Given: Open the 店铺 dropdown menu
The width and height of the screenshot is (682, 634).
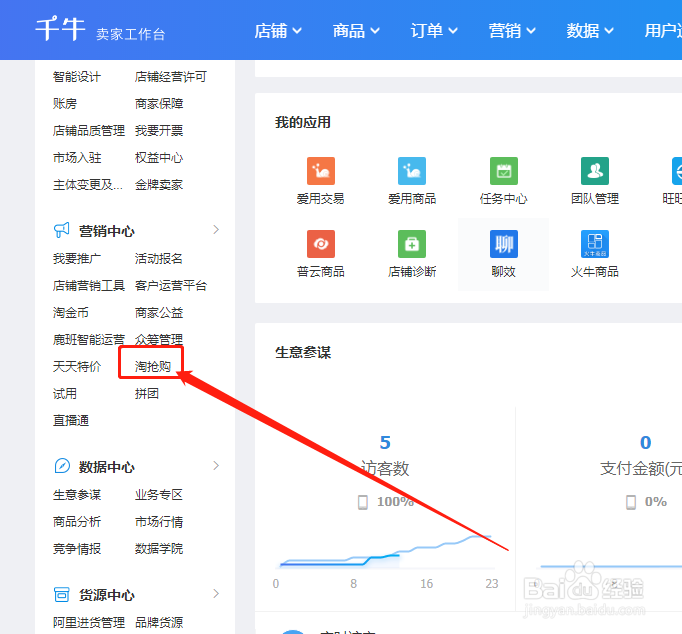Looking at the screenshot, I should coord(278,31).
